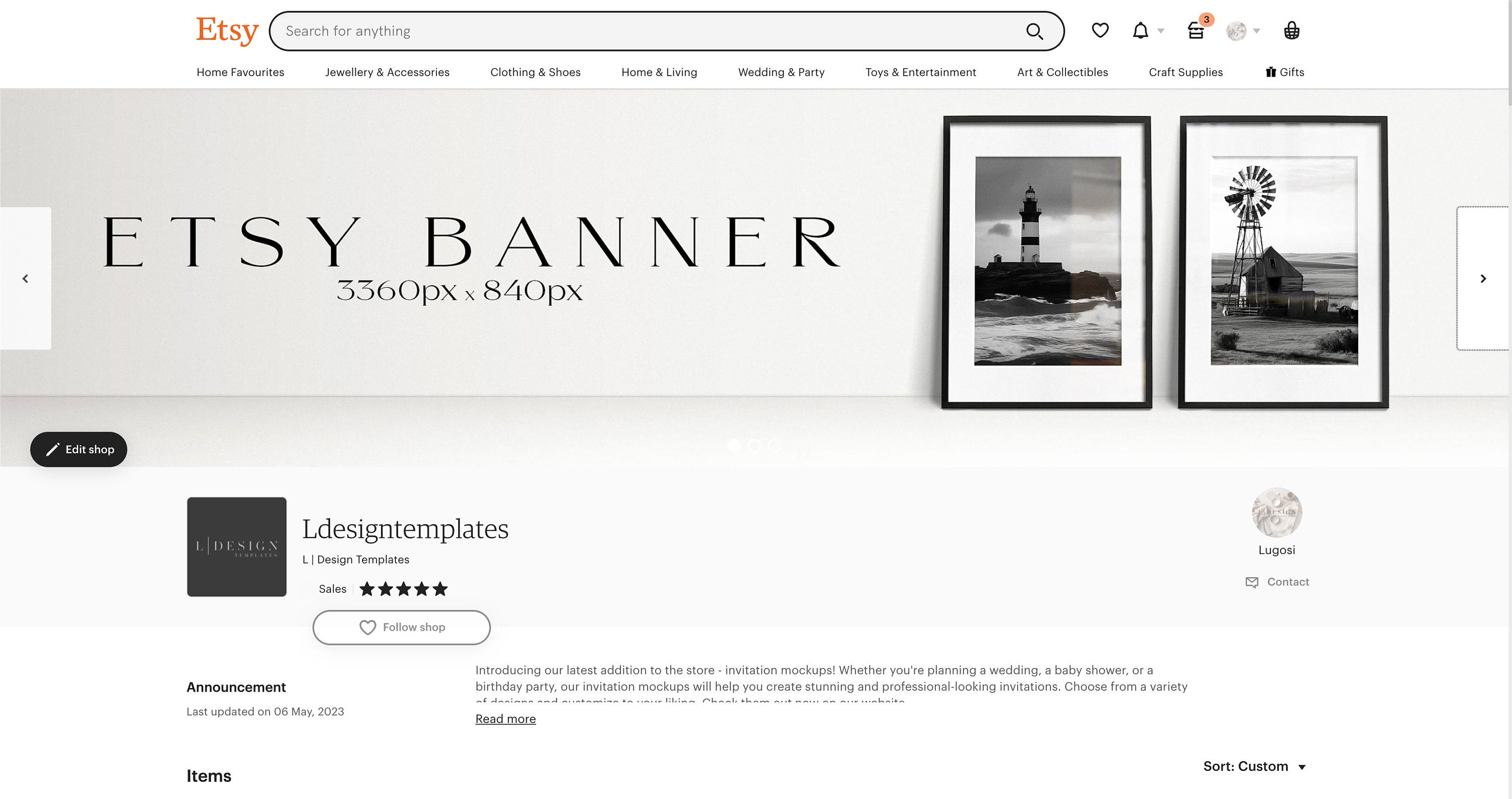Advance the banner with the right arrow
This screenshot has width=1512, height=799.
pos(1484,278)
